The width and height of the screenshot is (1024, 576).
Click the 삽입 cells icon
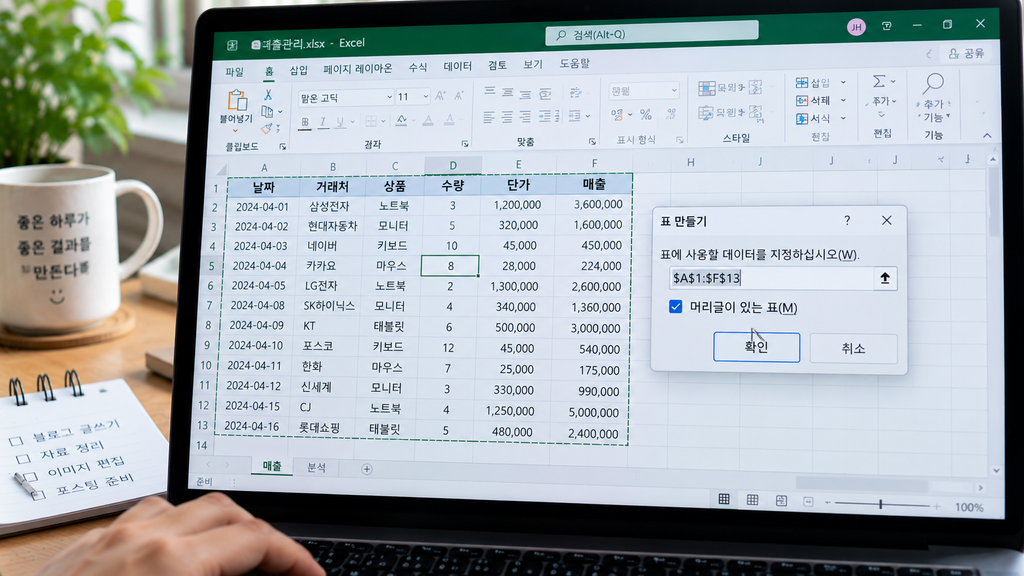pyautogui.click(x=802, y=82)
